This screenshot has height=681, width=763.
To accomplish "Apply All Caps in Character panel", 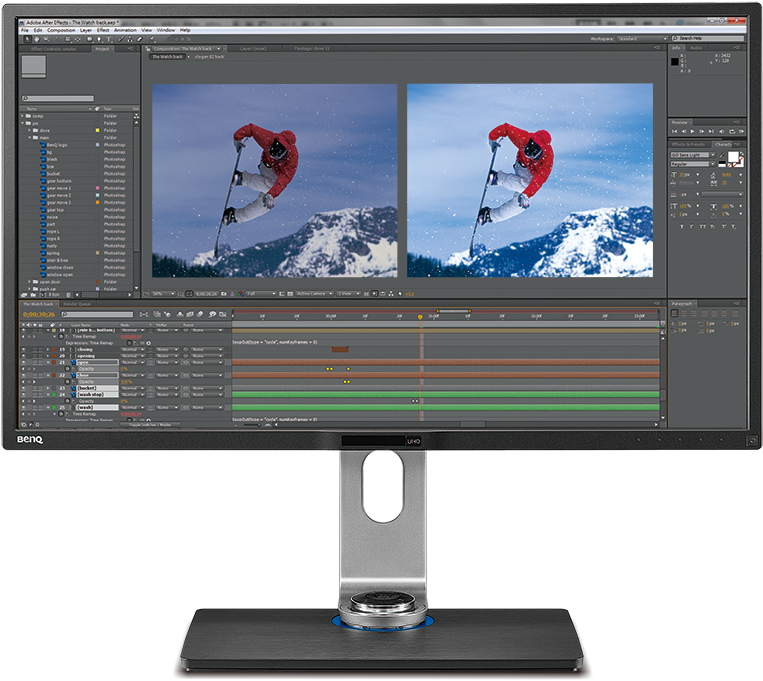I will 703,226.
